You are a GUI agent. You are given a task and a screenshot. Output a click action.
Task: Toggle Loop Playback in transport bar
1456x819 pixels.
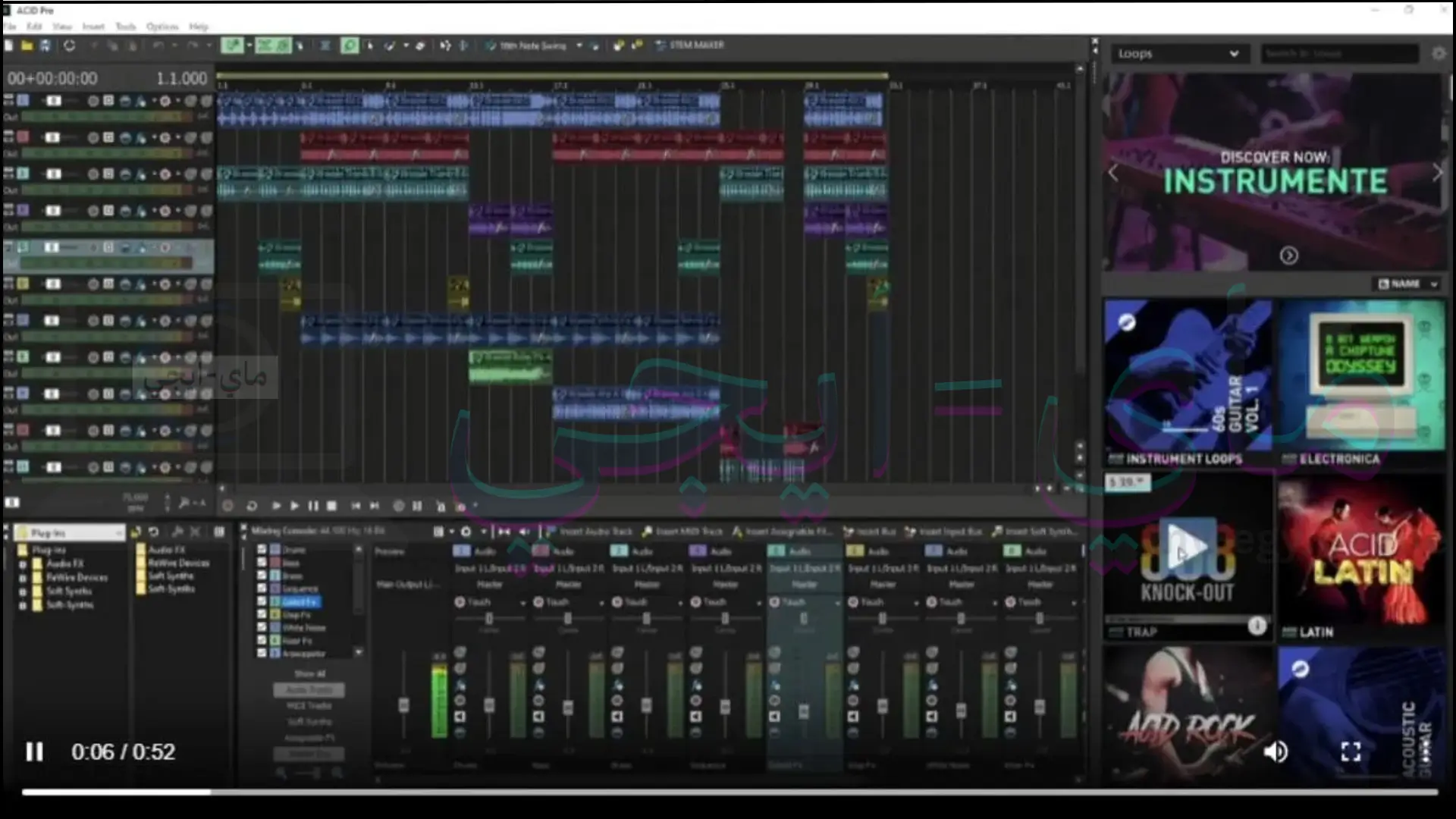[252, 506]
